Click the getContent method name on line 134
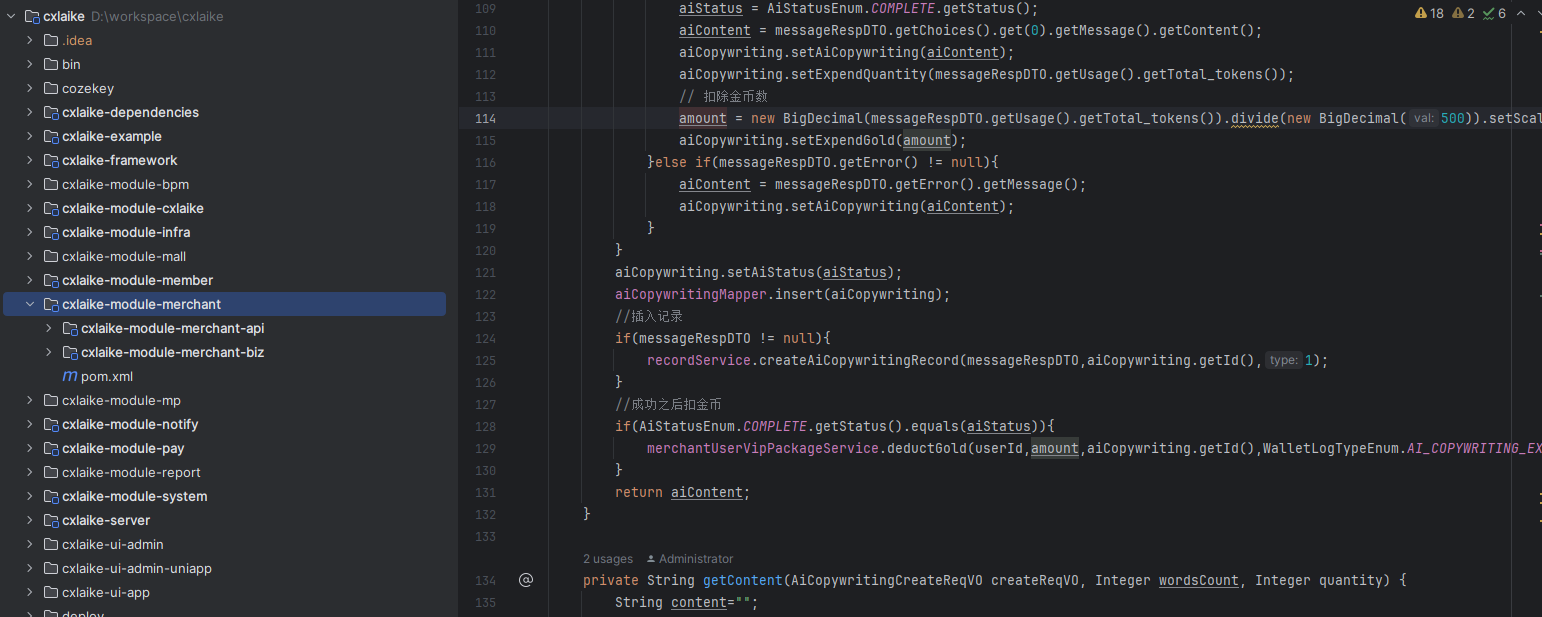The width and height of the screenshot is (1542, 617). pyautogui.click(x=743, y=580)
